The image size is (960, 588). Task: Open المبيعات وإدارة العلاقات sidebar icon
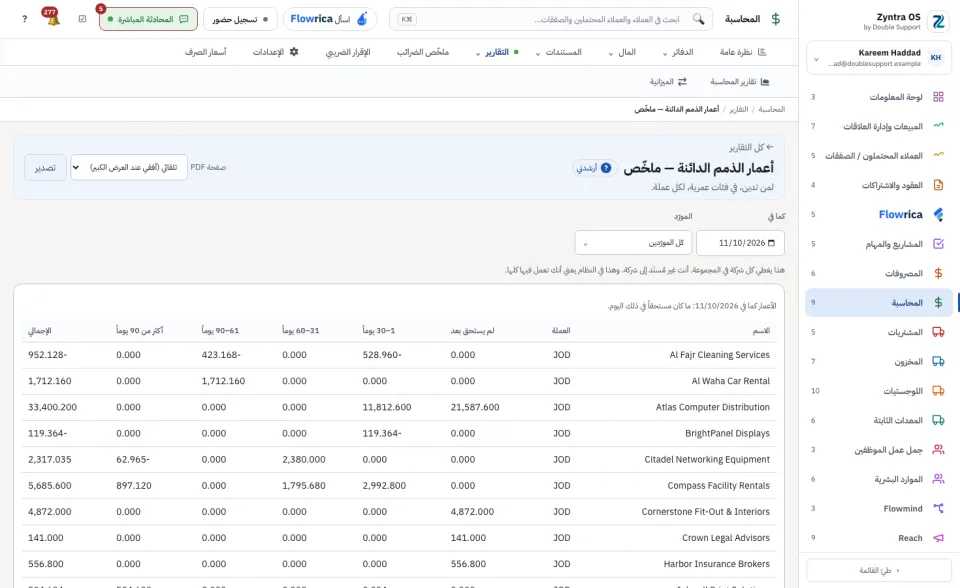[938, 126]
